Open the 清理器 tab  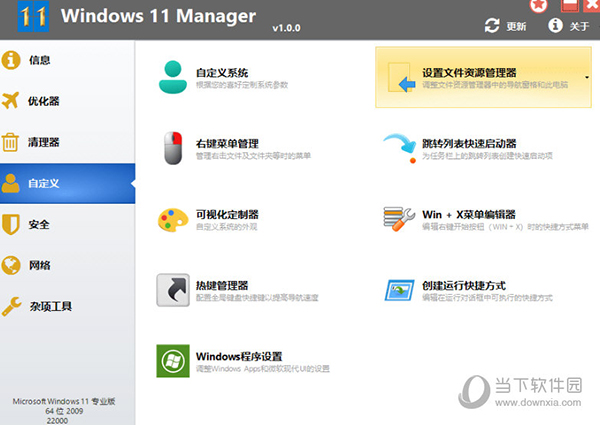67,142
